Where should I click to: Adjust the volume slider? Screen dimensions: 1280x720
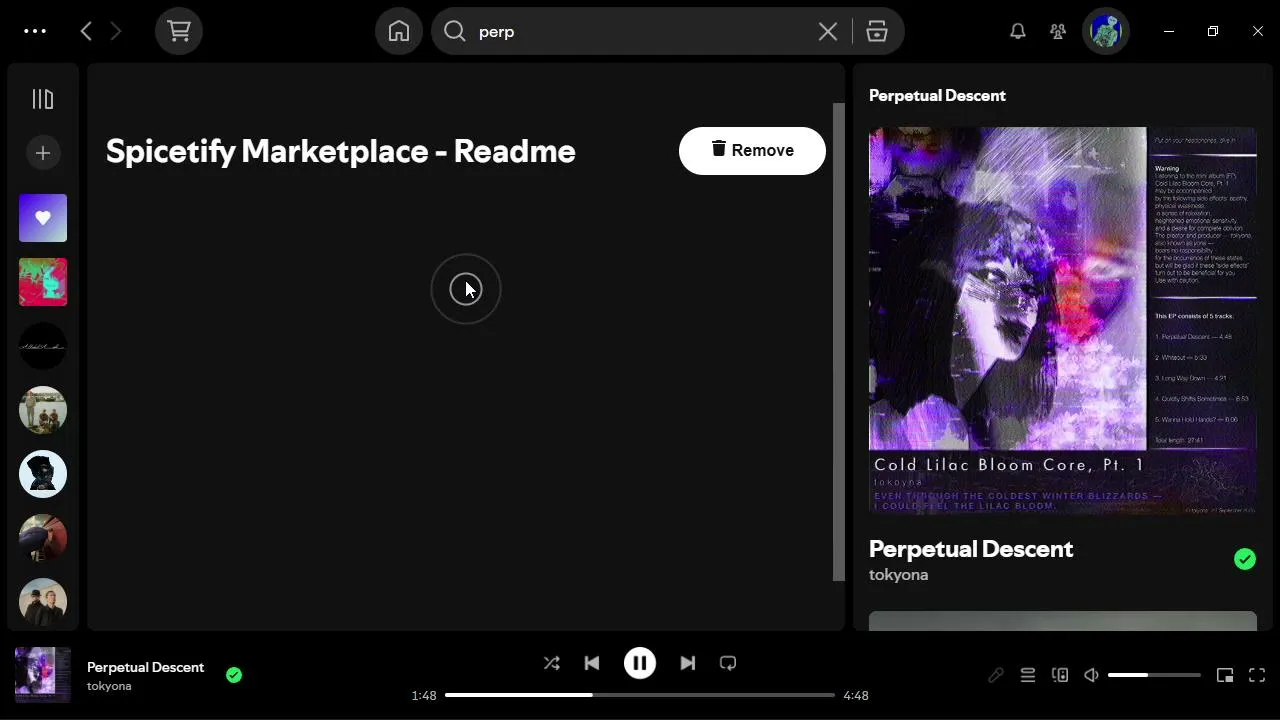[x=1154, y=676]
